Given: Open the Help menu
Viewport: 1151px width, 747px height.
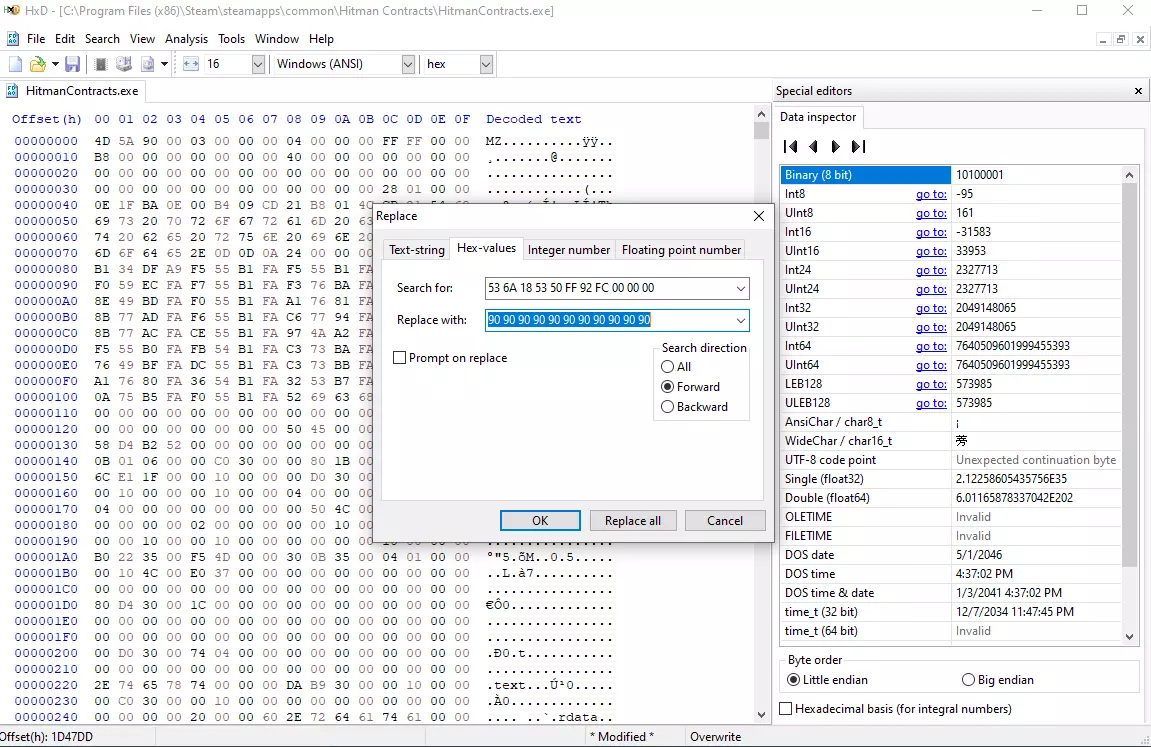Looking at the screenshot, I should (x=321, y=39).
